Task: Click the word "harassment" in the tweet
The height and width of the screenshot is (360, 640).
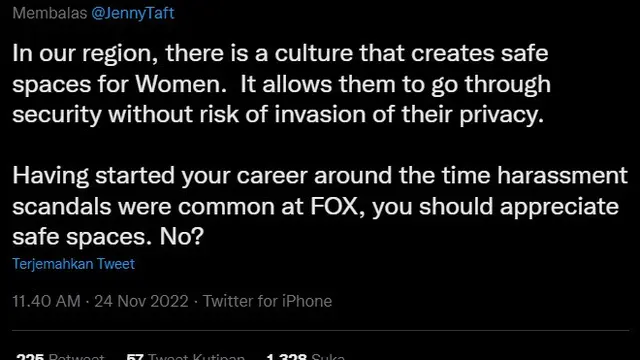Action: (562, 176)
